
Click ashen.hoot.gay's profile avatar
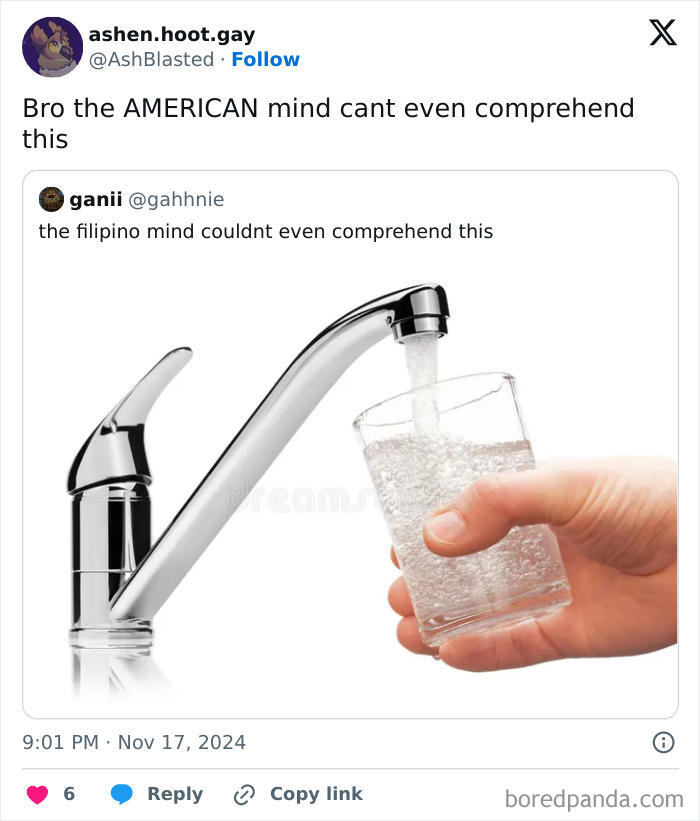point(51,44)
